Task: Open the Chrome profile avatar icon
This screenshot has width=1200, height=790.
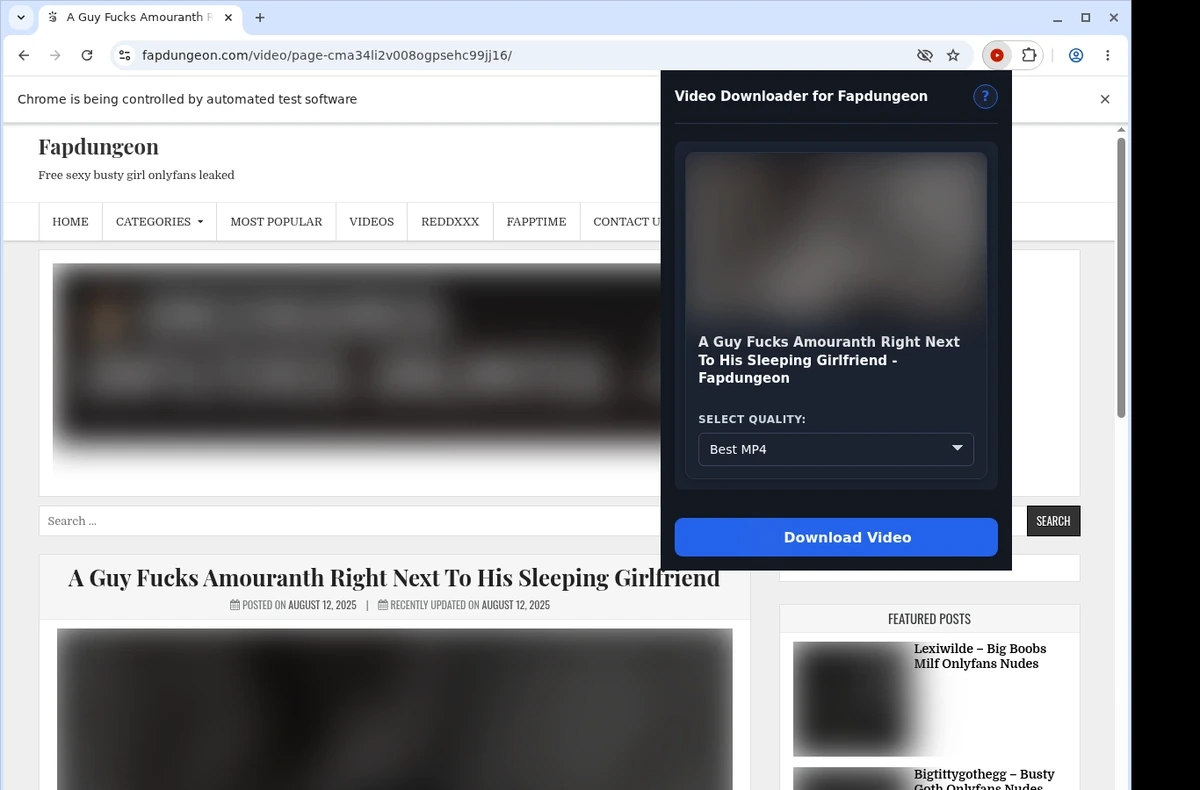Action: pos(1076,56)
